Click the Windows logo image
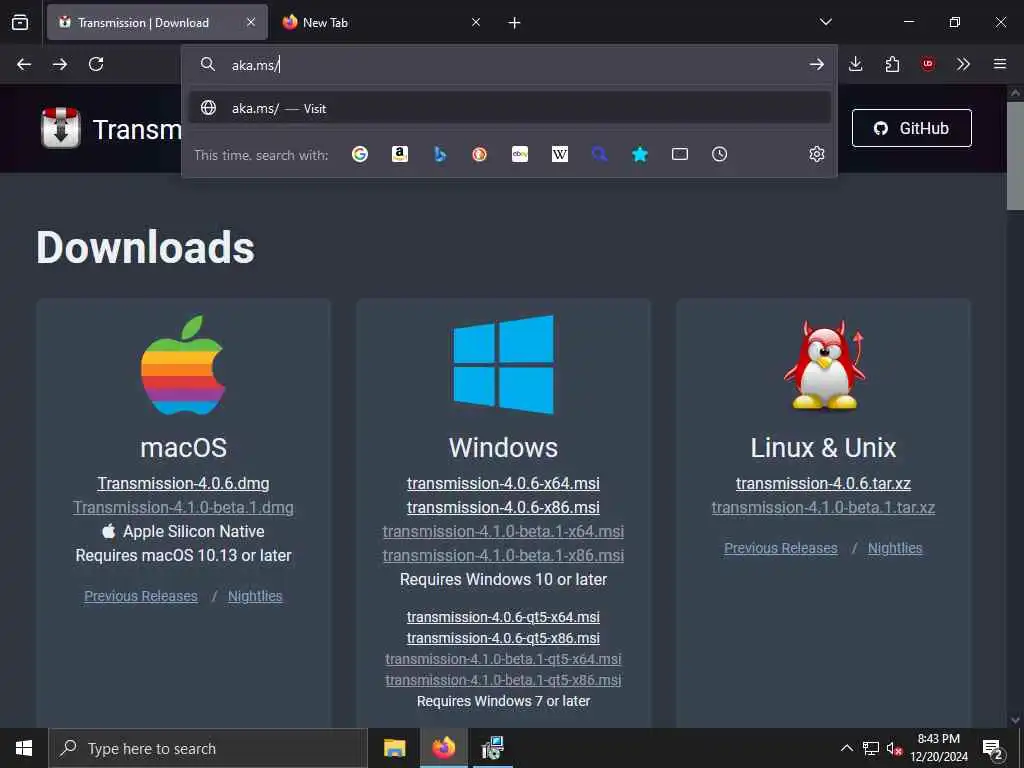The height and width of the screenshot is (768, 1024). pos(504,364)
